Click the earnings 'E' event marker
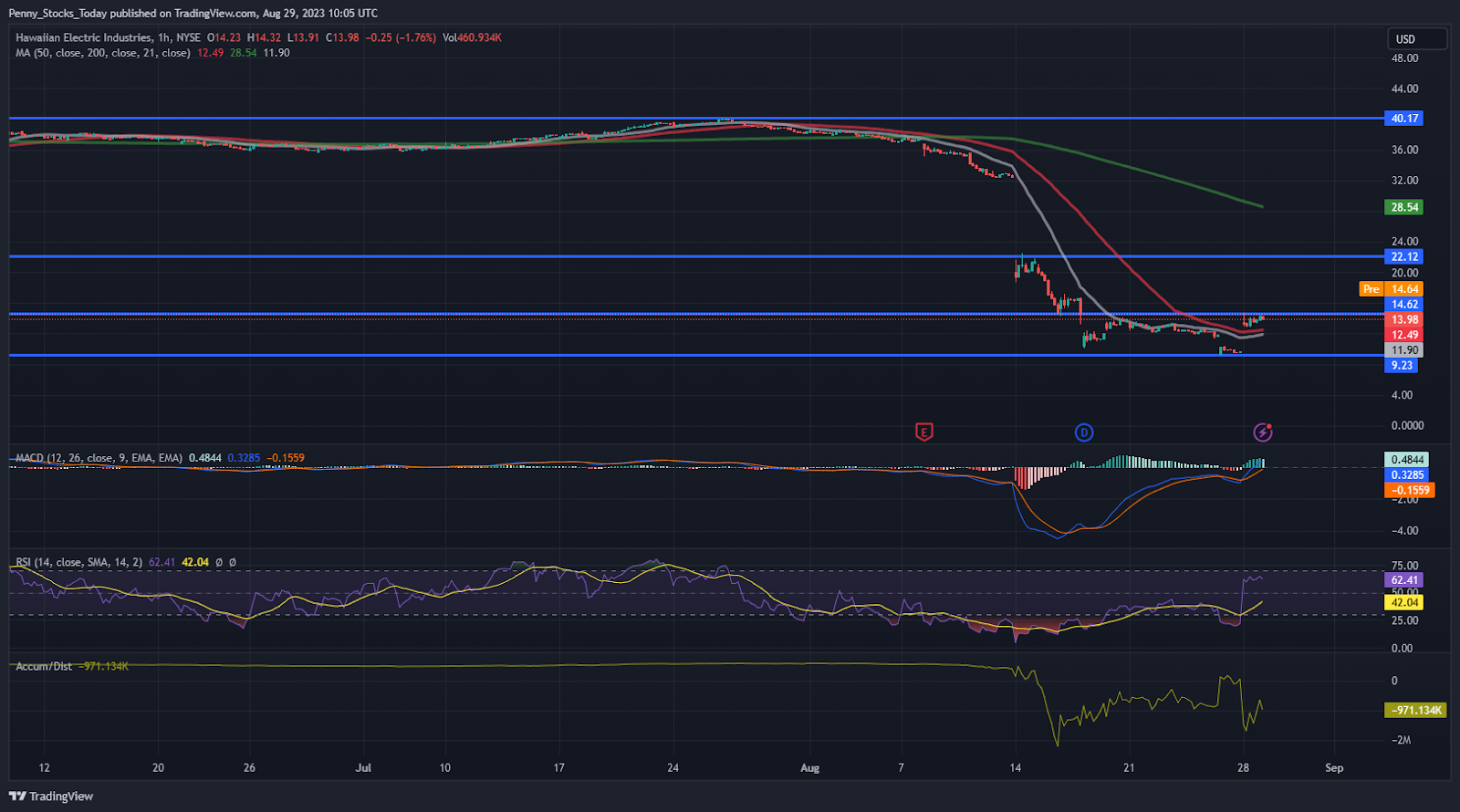 (x=923, y=432)
